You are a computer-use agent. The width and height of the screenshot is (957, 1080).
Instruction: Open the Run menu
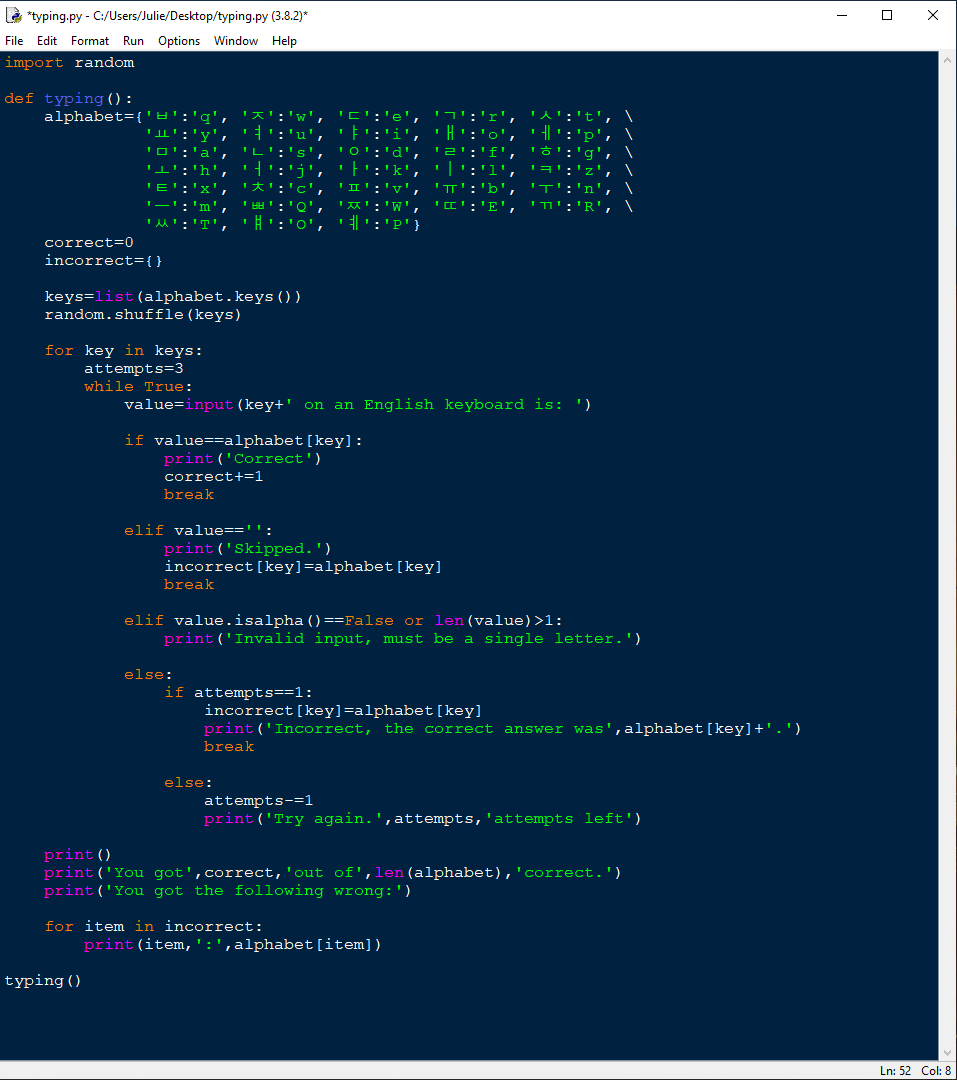tap(133, 41)
